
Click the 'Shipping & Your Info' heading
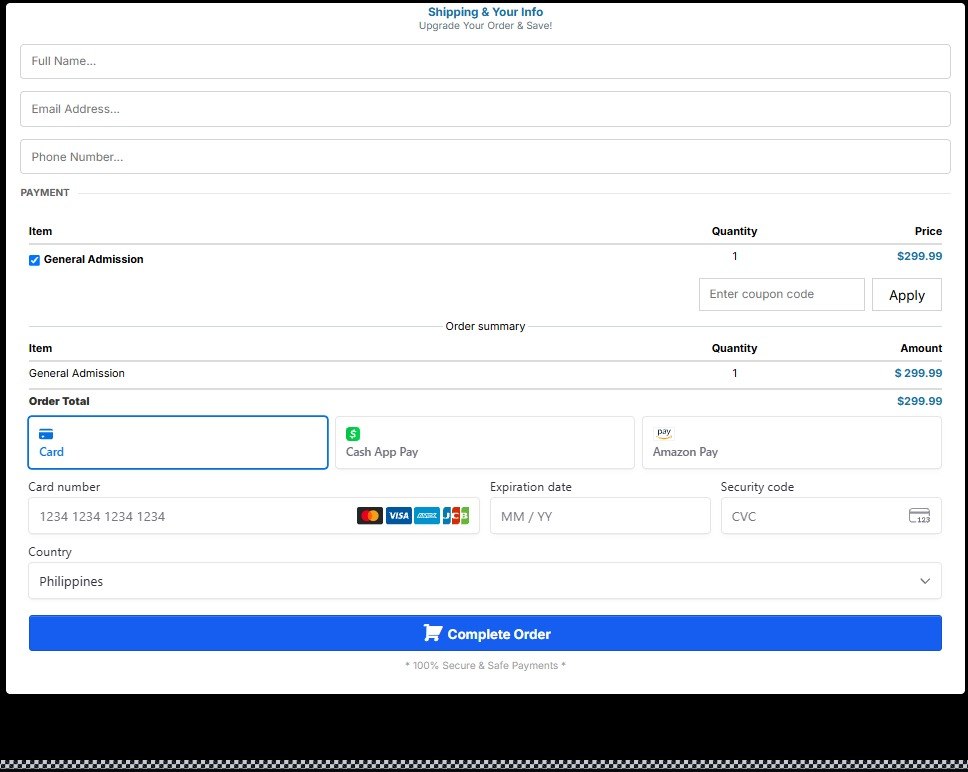pyautogui.click(x=485, y=12)
